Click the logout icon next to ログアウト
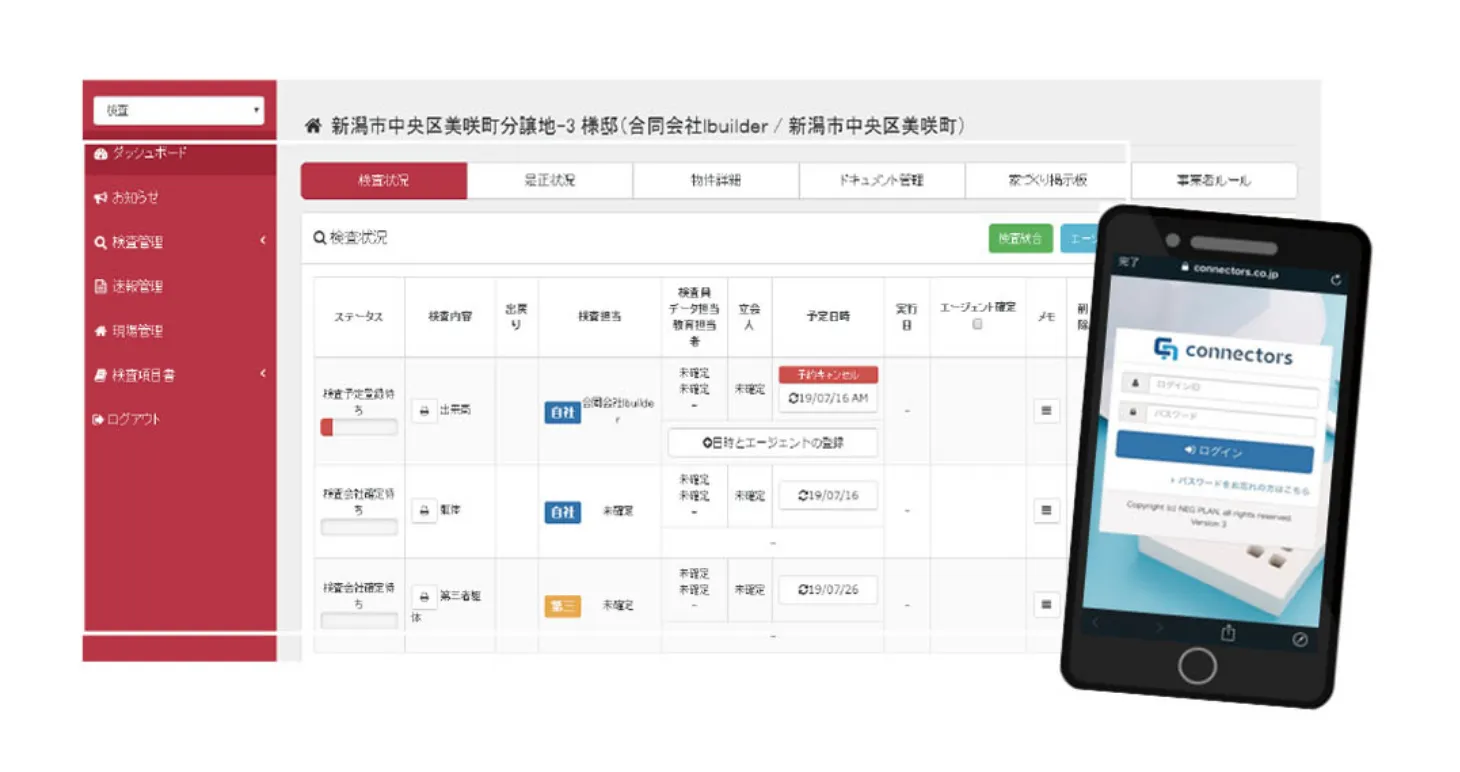Viewport: 1460px width, 772px height. click(x=97, y=420)
